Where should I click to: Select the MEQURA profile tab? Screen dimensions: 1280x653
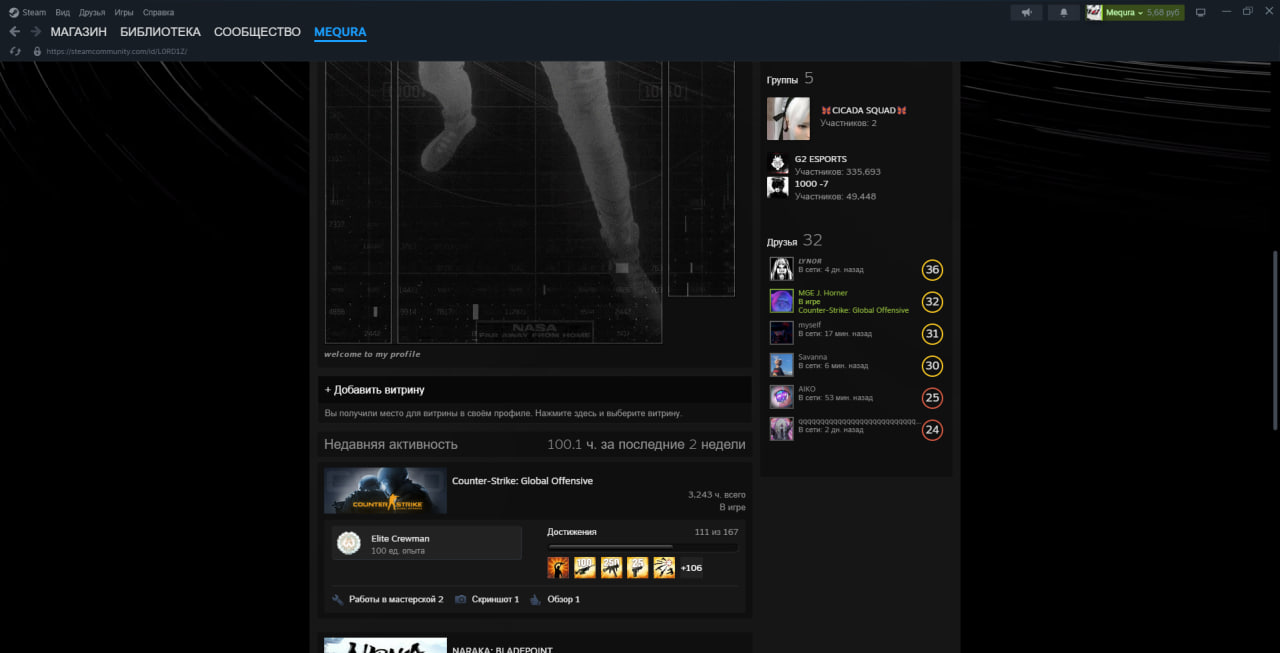(340, 32)
